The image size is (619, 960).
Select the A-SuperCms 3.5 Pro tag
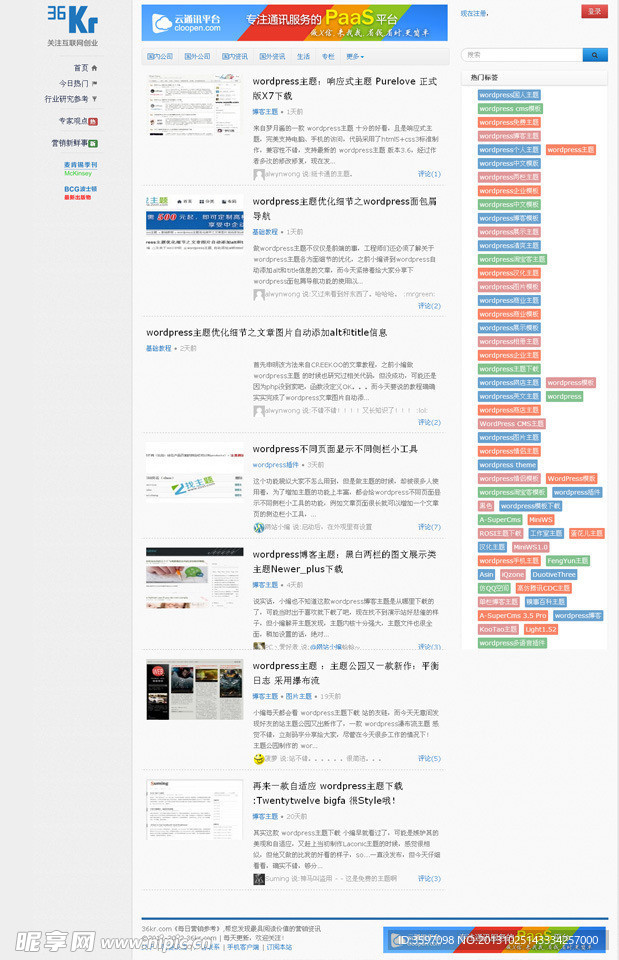tap(512, 616)
